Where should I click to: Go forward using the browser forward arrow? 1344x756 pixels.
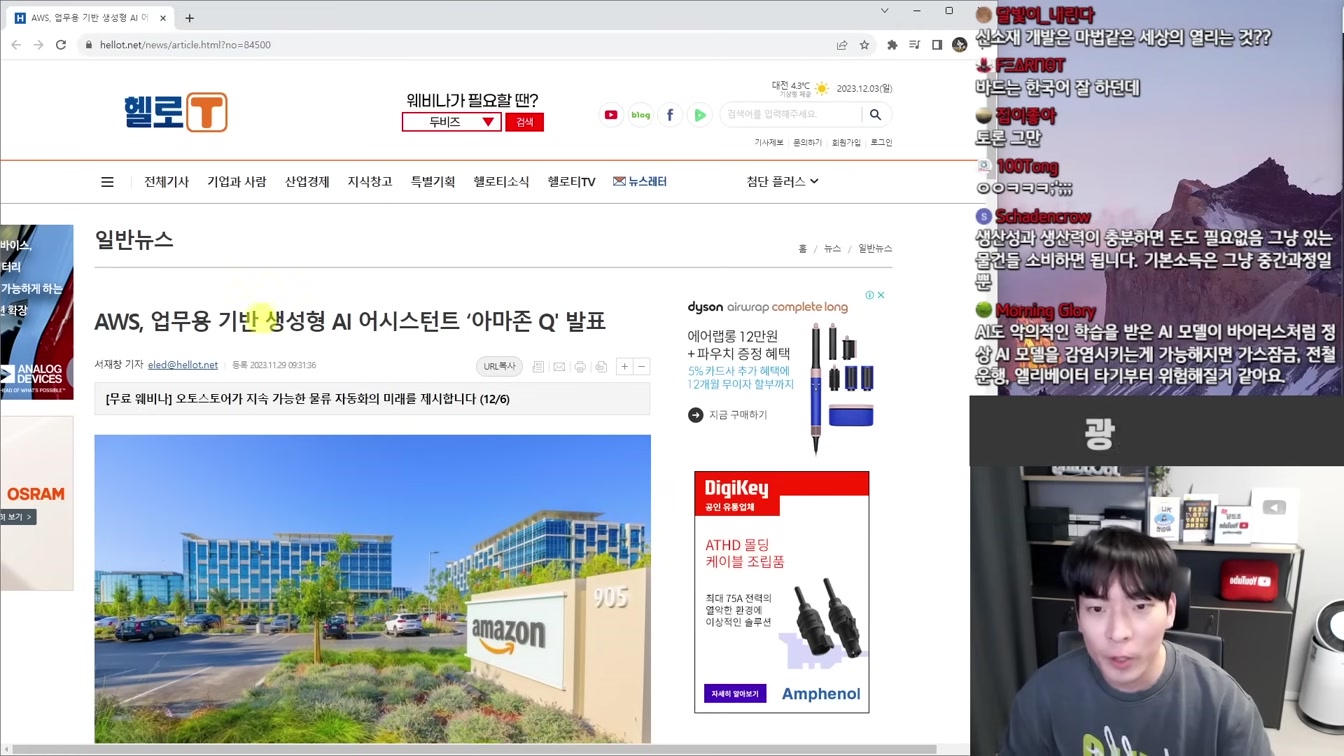coord(38,45)
